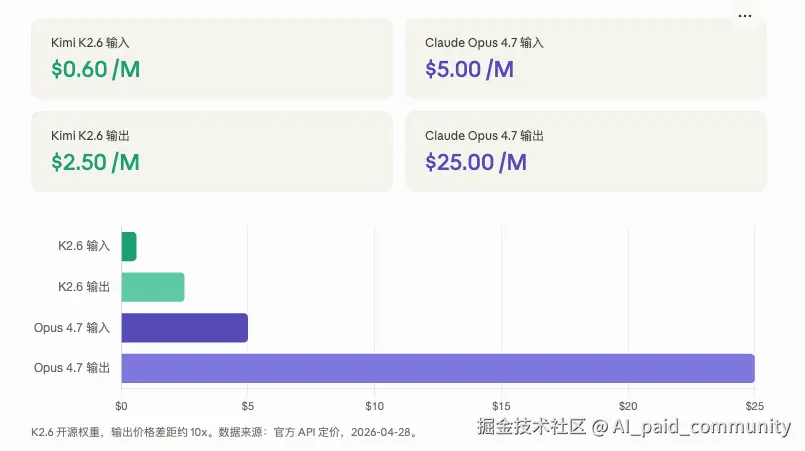The width and height of the screenshot is (805, 451).
Task: Click the $0.60 /M price value
Action: click(95, 69)
